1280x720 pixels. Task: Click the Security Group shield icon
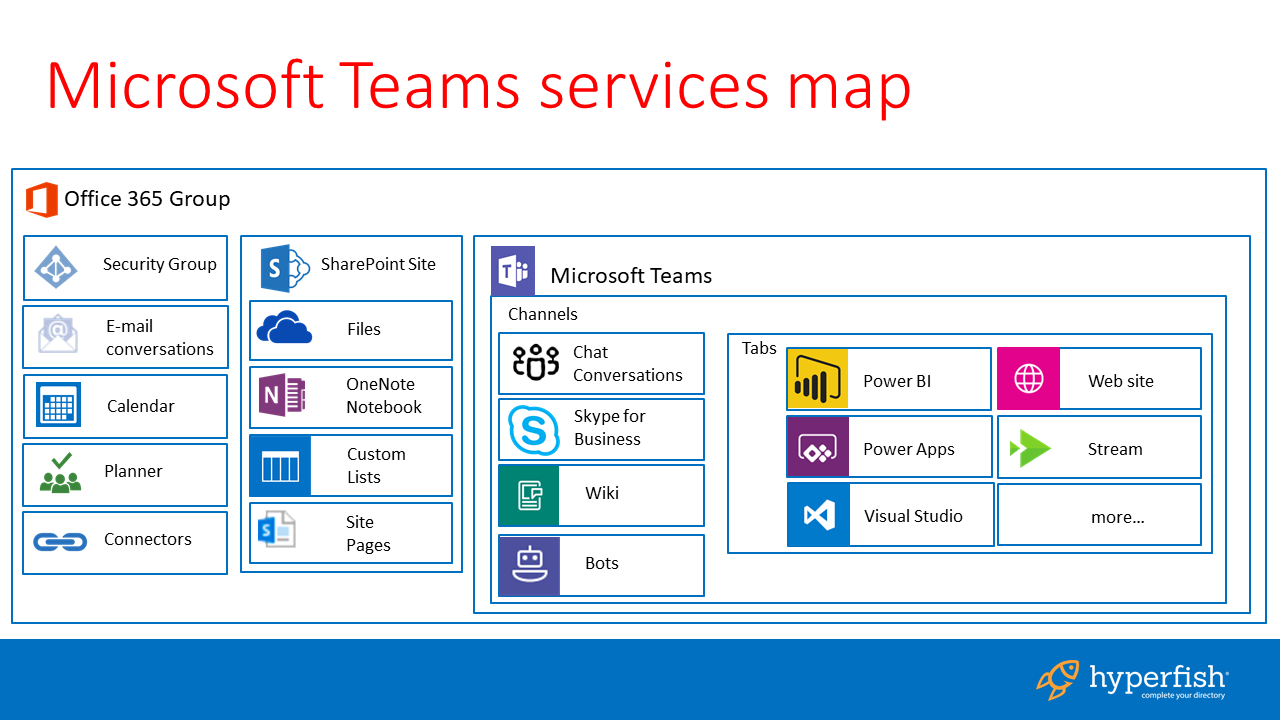click(57, 267)
